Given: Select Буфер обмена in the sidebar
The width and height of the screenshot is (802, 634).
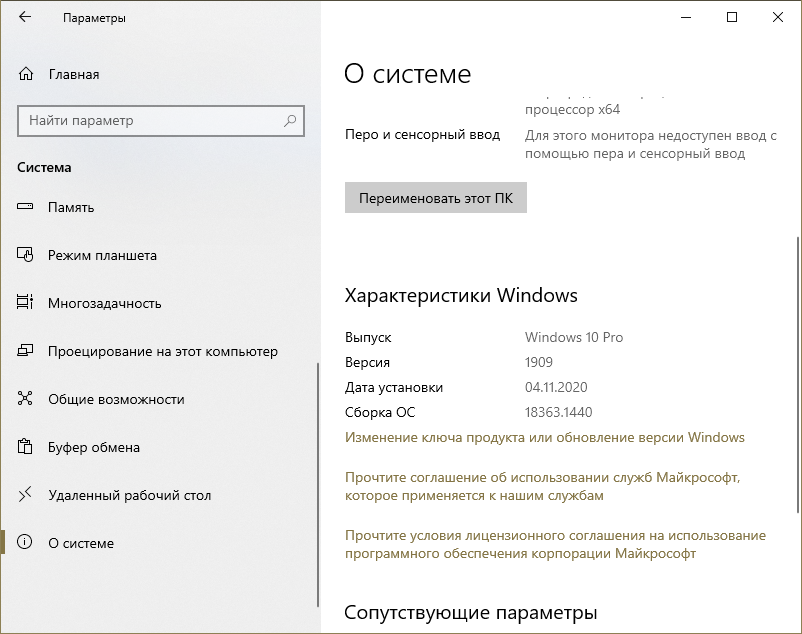Looking at the screenshot, I should [x=94, y=447].
